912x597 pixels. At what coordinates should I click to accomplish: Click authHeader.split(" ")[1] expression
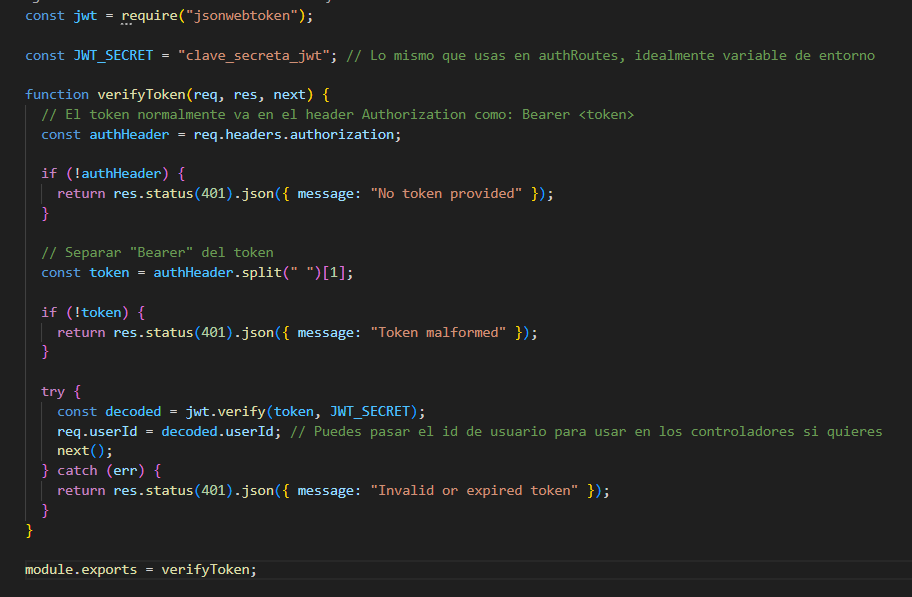click(249, 272)
